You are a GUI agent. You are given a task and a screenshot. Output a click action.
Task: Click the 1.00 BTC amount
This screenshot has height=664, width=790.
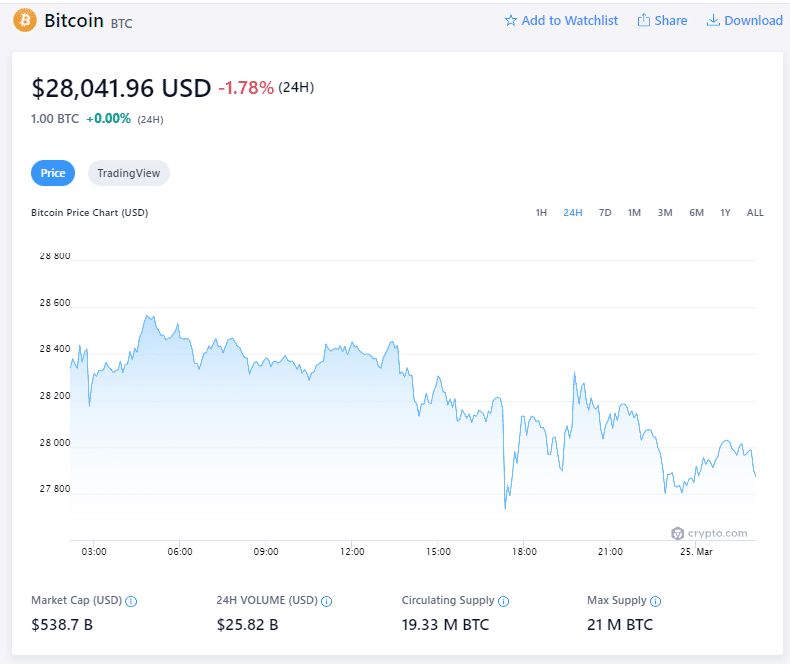(55, 119)
